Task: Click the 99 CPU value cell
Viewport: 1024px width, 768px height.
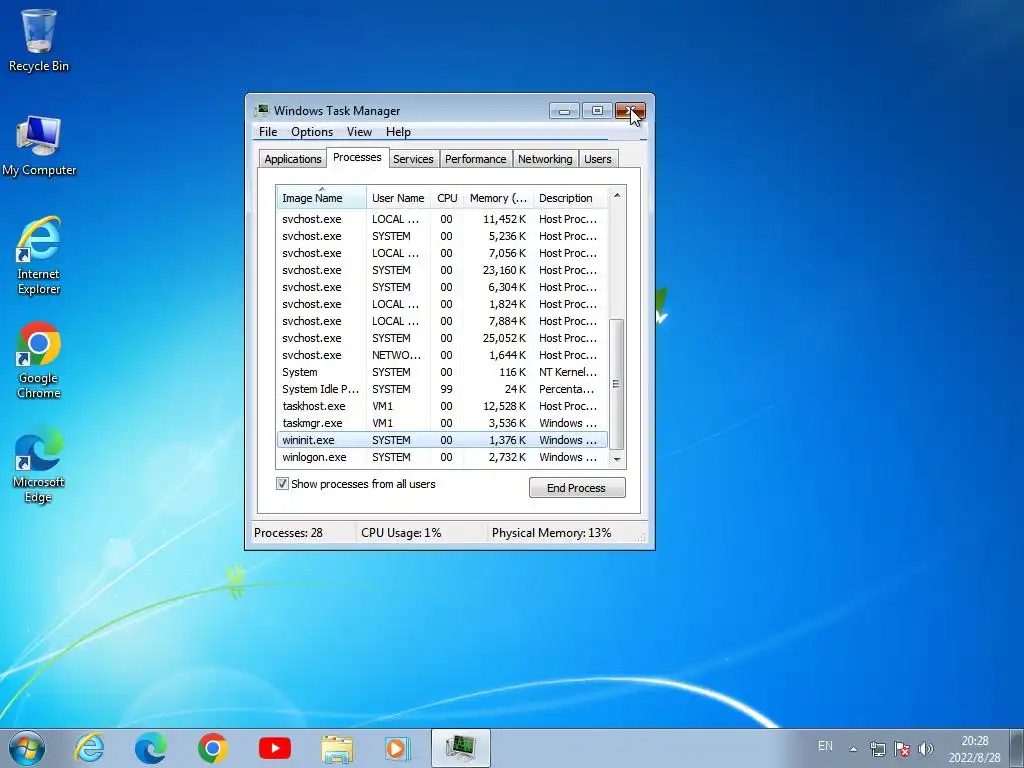Action: coord(446,389)
